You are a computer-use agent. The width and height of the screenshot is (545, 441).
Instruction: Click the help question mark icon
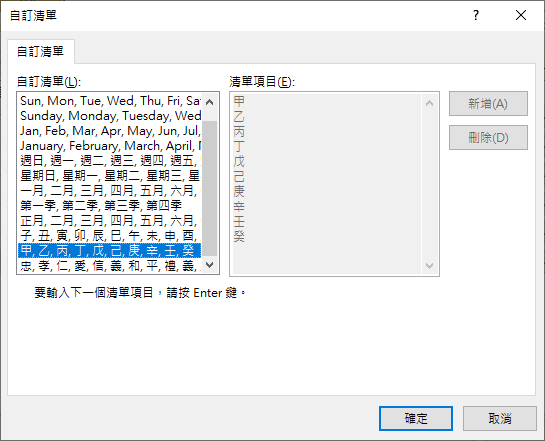click(x=476, y=15)
